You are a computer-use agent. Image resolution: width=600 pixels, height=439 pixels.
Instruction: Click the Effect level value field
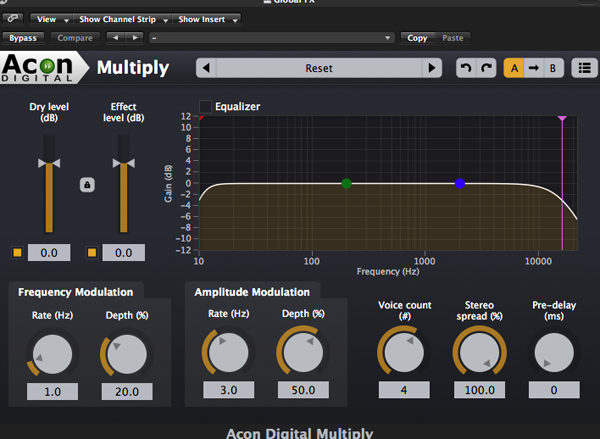point(124,253)
